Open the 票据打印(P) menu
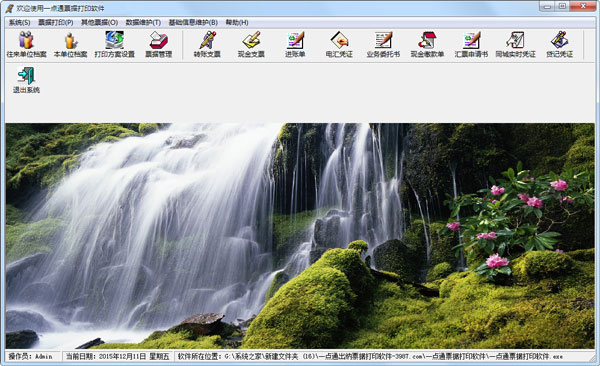The height and width of the screenshot is (366, 600). (x=56, y=23)
